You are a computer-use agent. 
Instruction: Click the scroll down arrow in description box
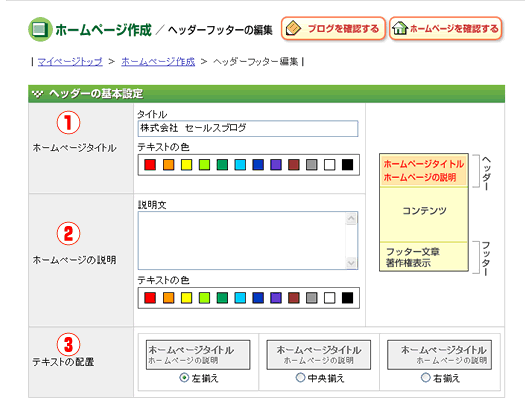coord(351,262)
